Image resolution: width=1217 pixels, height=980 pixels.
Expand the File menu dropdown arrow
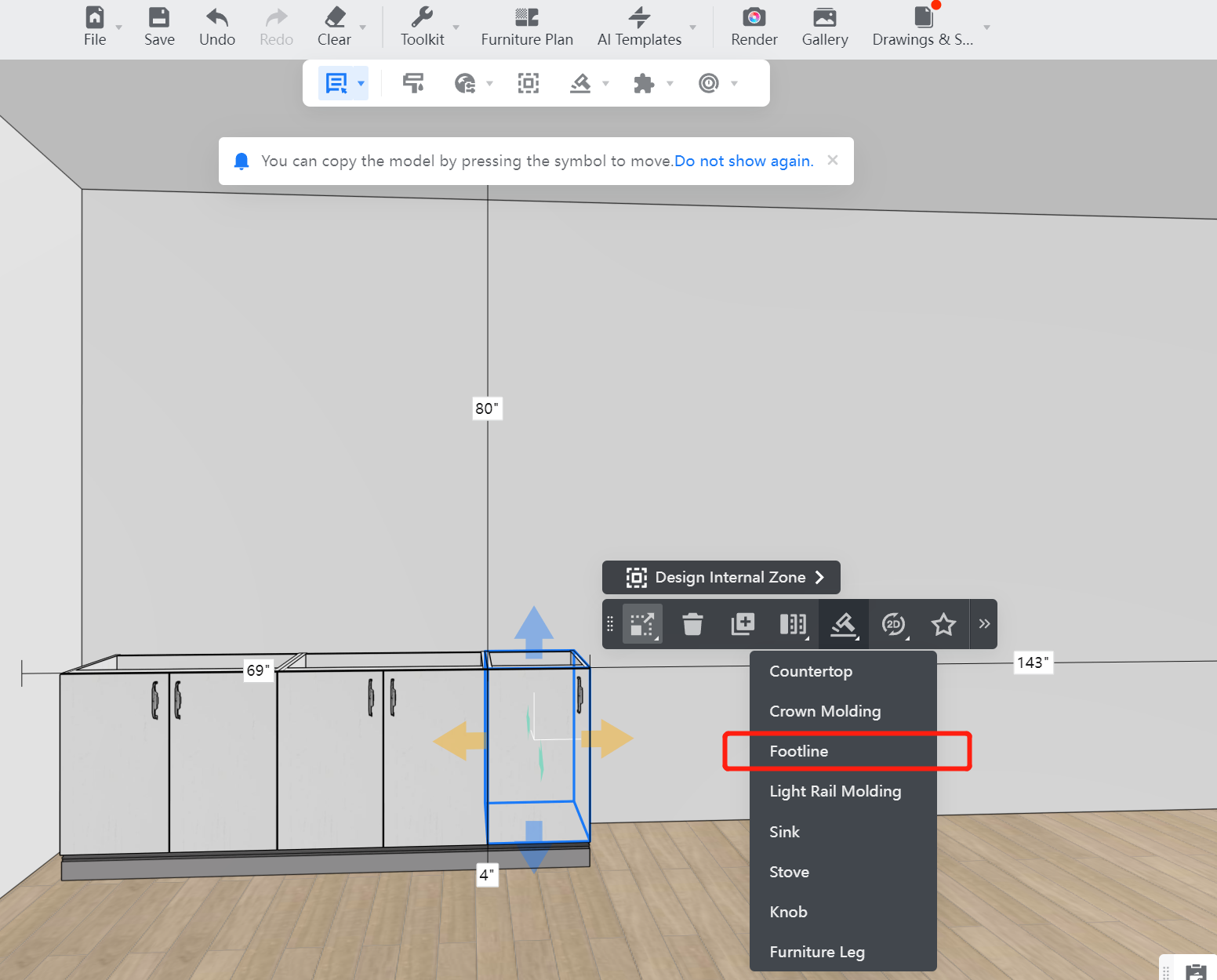pos(119,27)
